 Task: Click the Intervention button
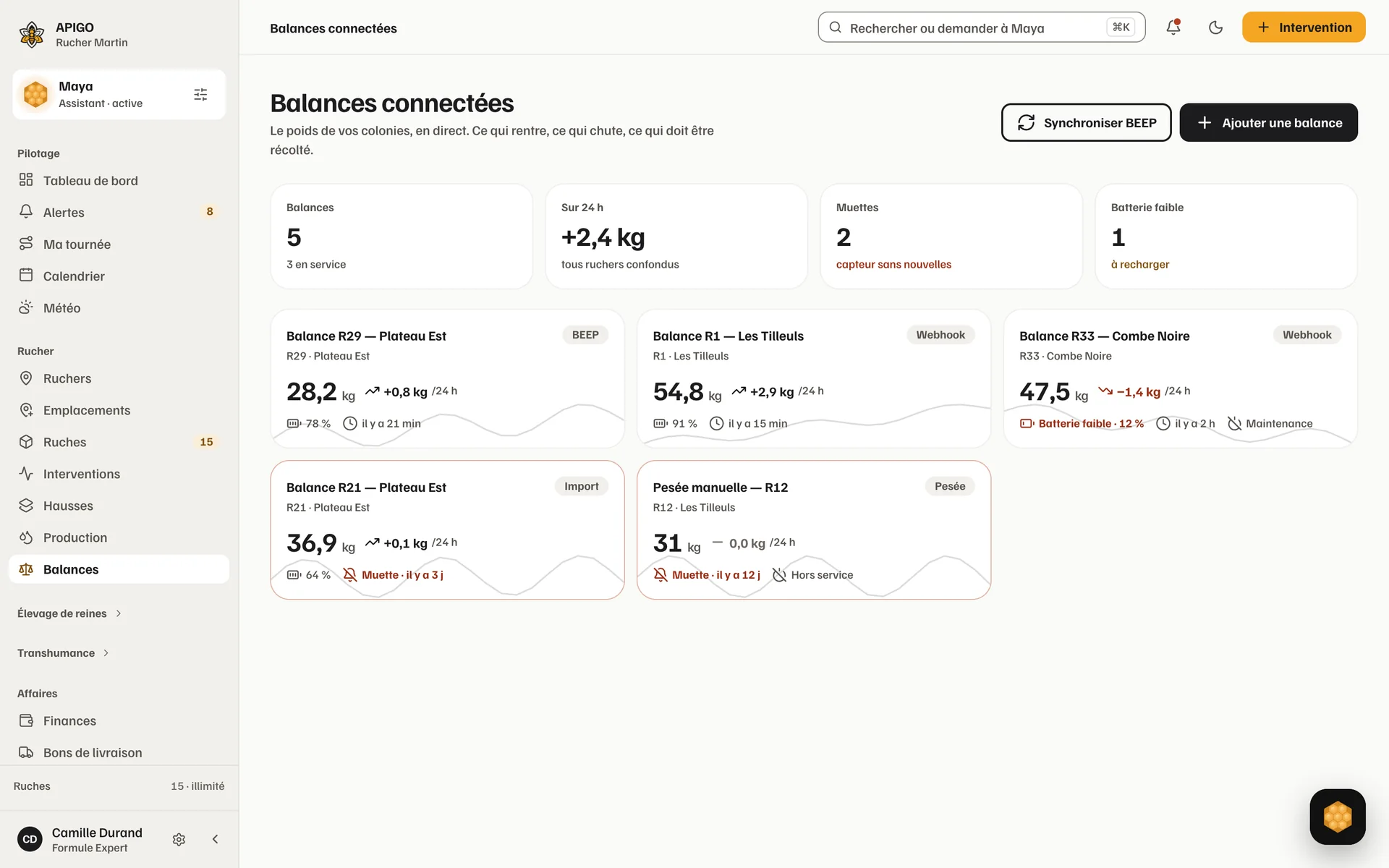[x=1304, y=27]
